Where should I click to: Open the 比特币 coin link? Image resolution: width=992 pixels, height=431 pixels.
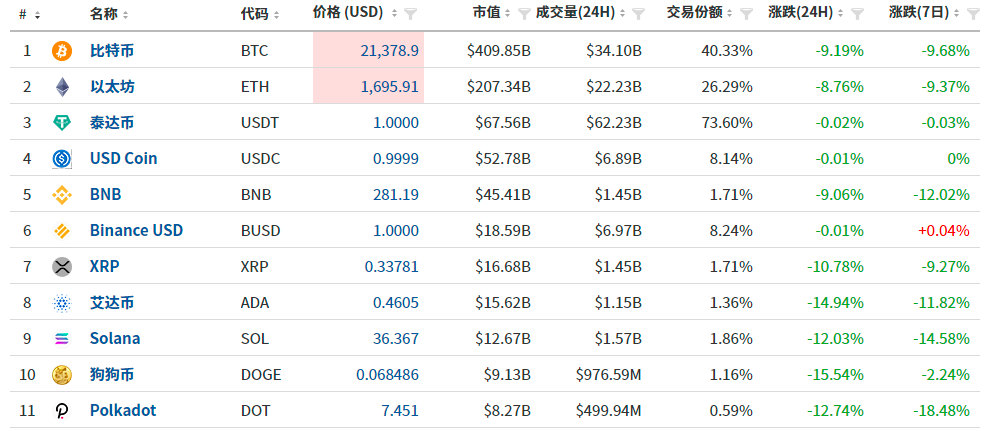pos(112,51)
